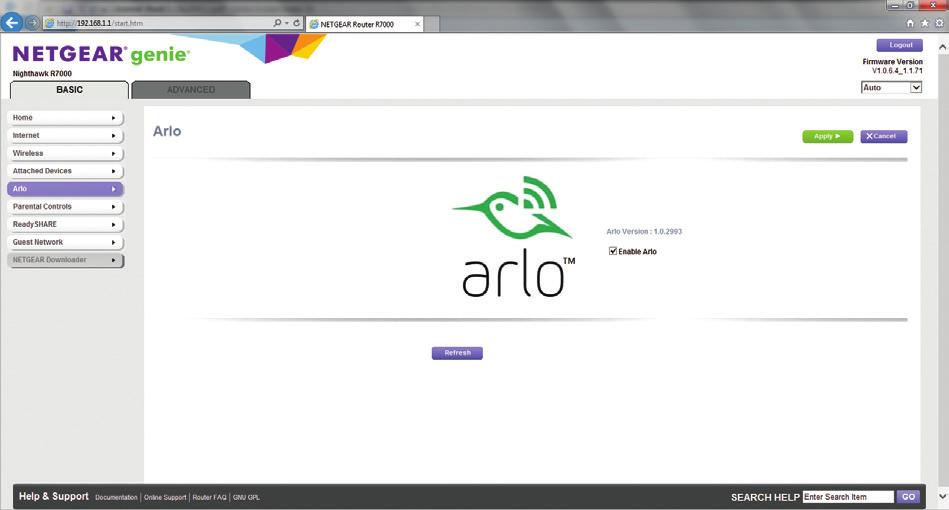Open the Documentation link

pos(116,497)
